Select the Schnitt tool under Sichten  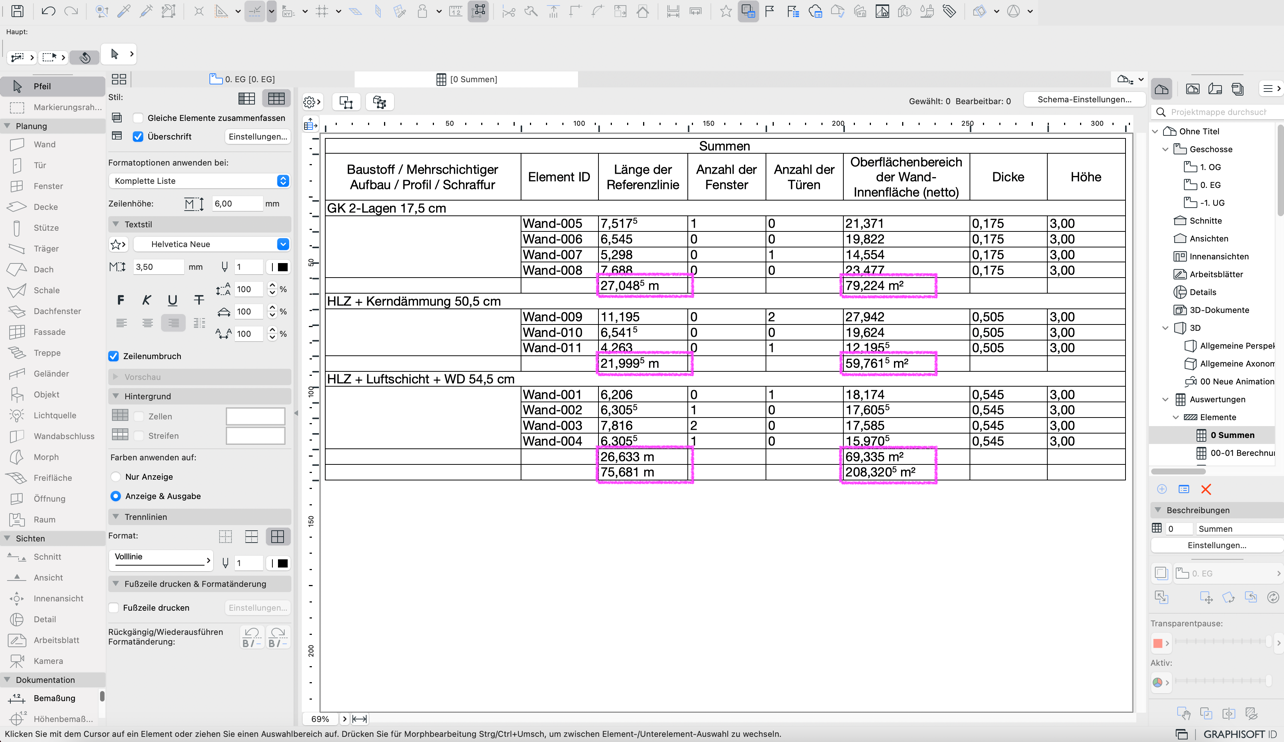(x=52, y=557)
